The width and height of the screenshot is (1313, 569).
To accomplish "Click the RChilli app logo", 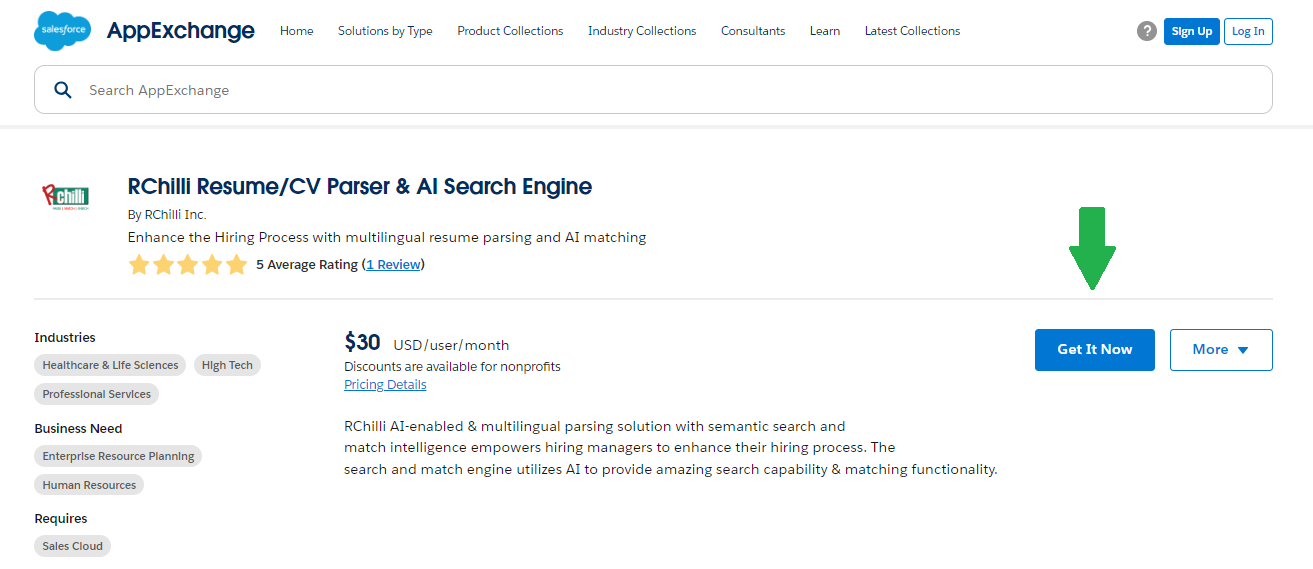I will [65, 197].
